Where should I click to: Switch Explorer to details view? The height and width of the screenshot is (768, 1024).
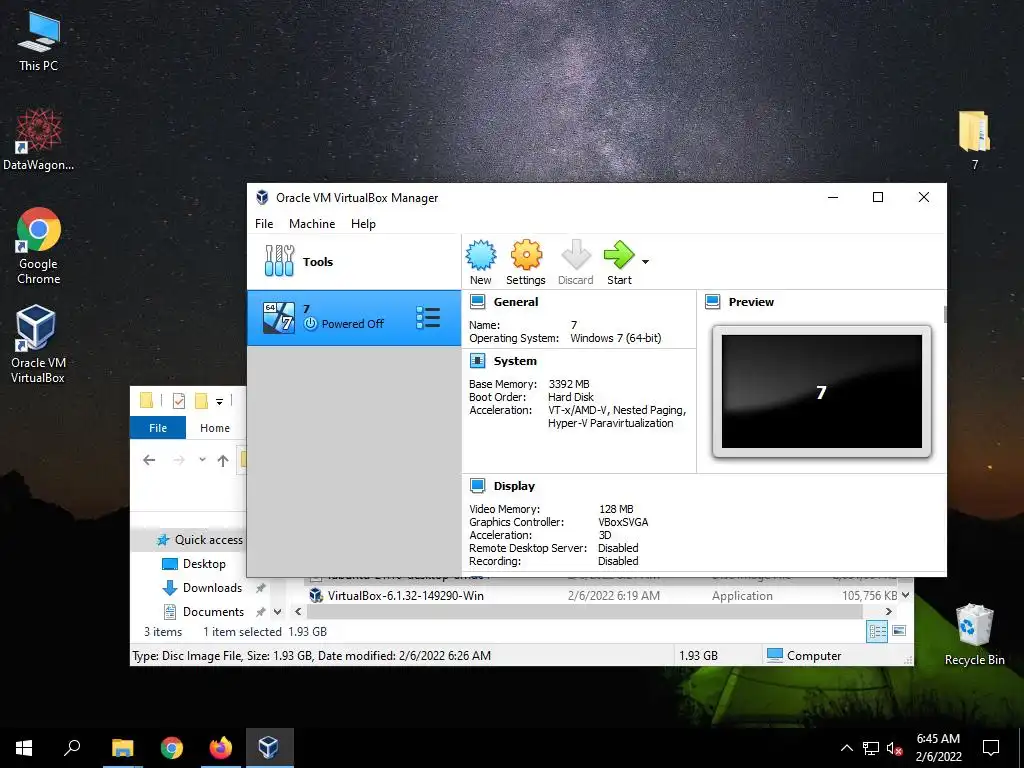(877, 631)
